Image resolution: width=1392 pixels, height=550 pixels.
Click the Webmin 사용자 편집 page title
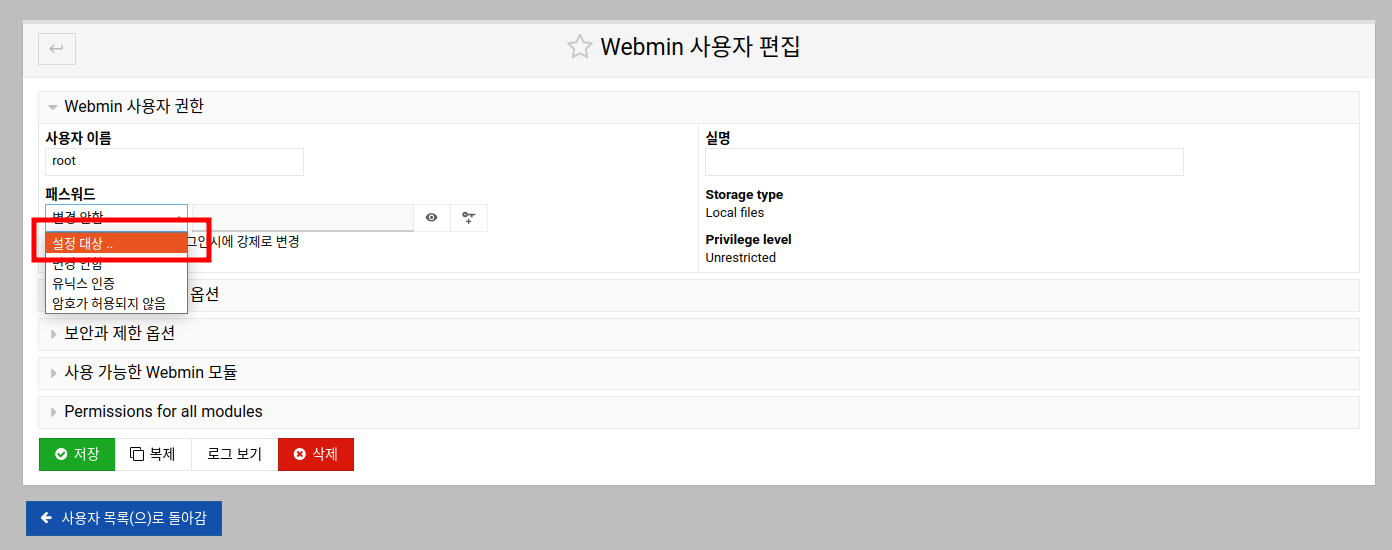(x=700, y=47)
